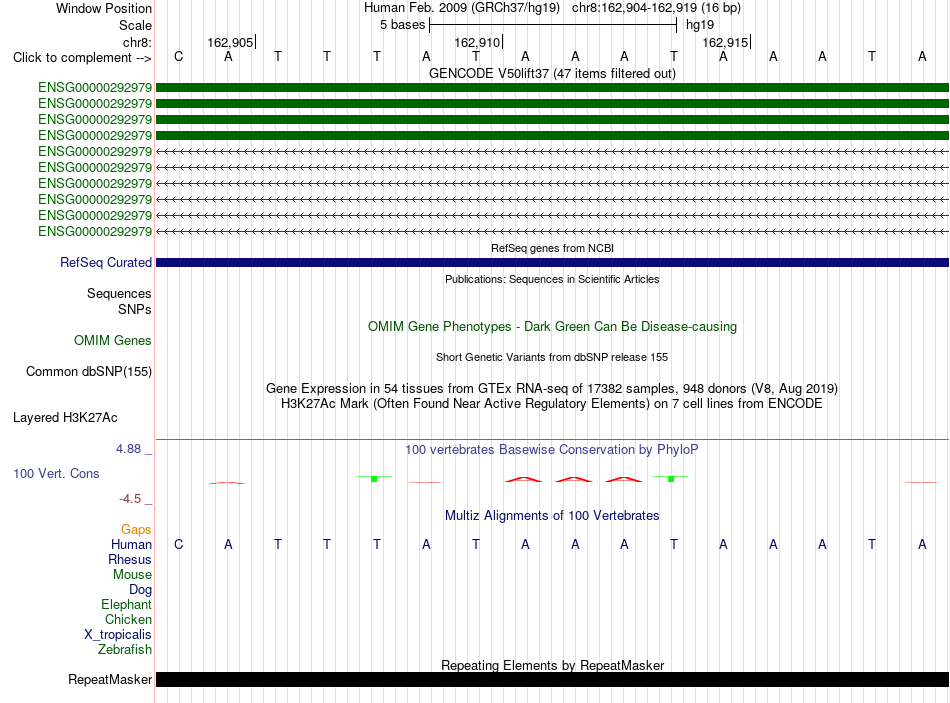Image resolution: width=950 pixels, height=703 pixels.
Task: Click the Common dbSNP(155) label
Action: tap(88, 371)
